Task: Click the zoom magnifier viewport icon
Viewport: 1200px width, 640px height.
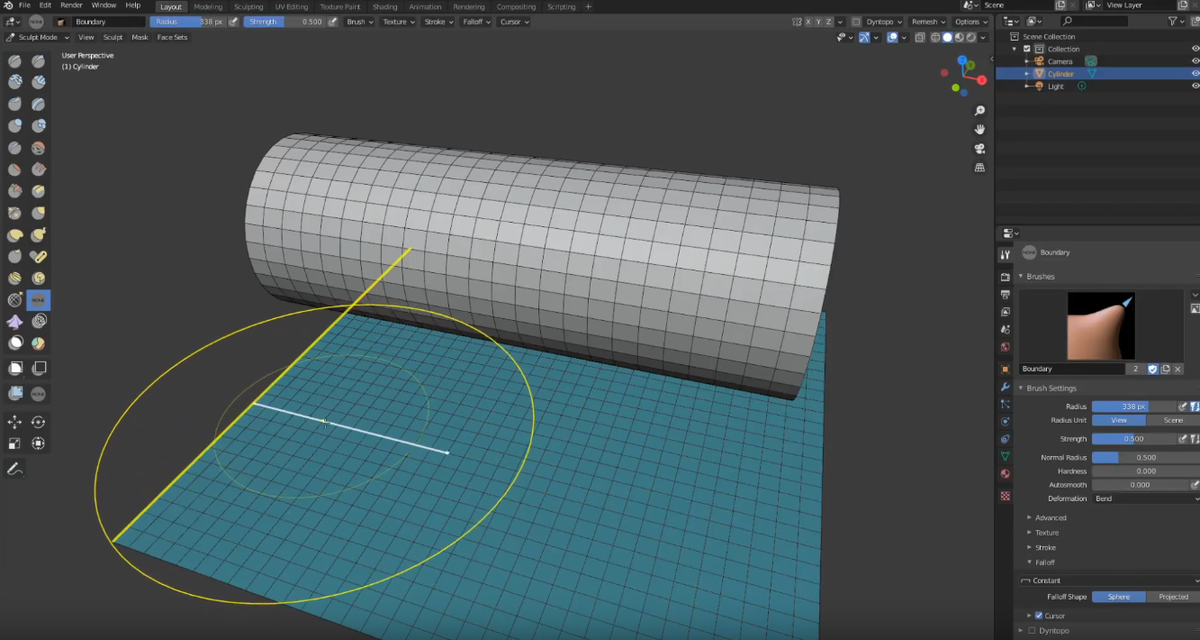Action: click(x=980, y=111)
